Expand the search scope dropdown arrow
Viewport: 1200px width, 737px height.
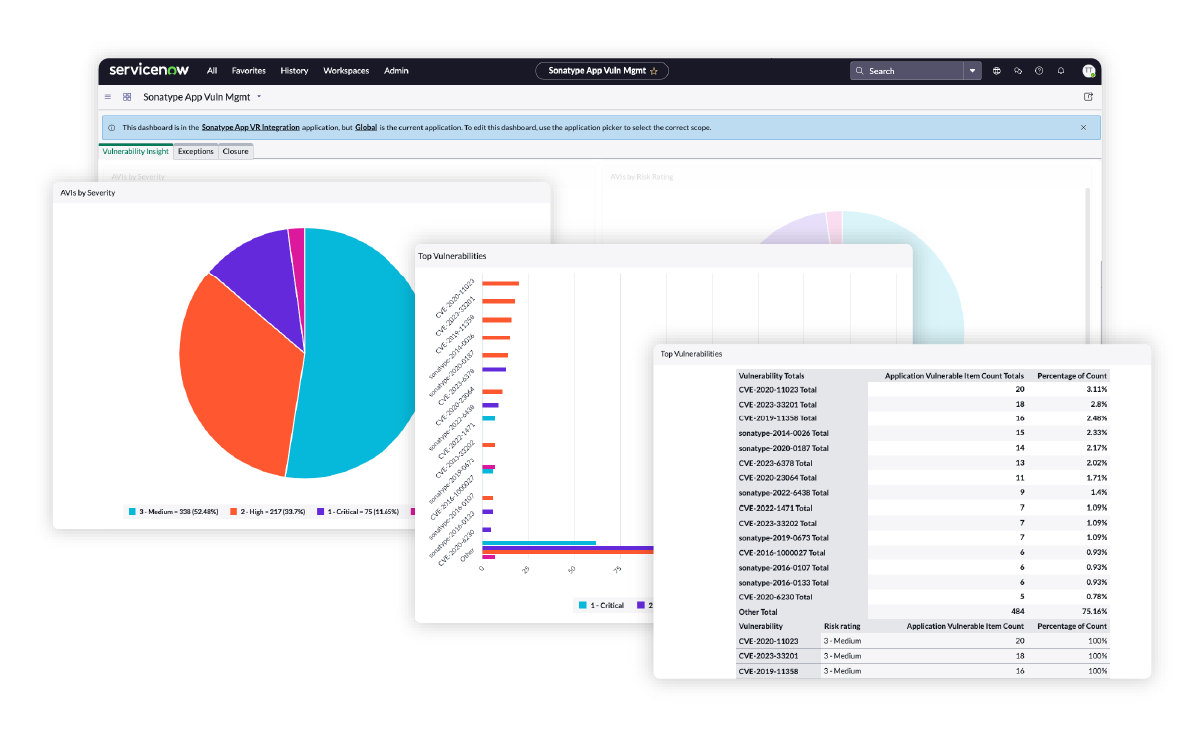point(973,71)
